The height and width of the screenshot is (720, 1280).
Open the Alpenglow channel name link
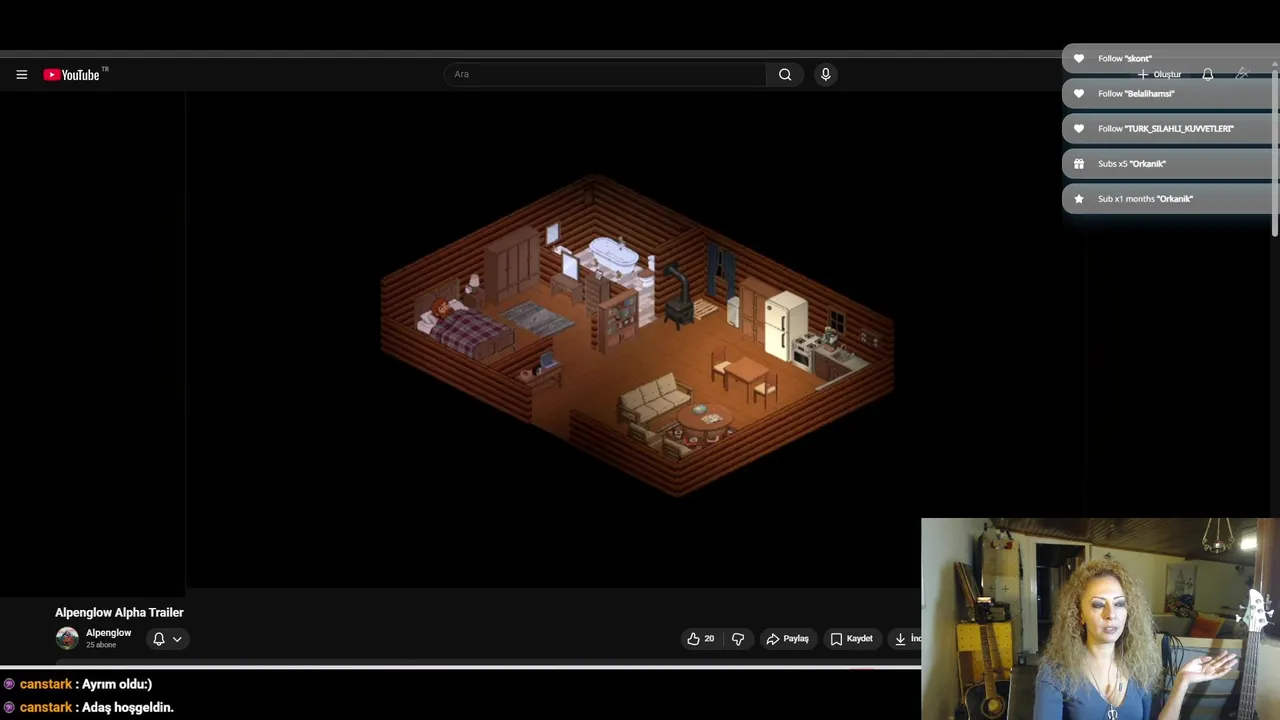(x=108, y=633)
